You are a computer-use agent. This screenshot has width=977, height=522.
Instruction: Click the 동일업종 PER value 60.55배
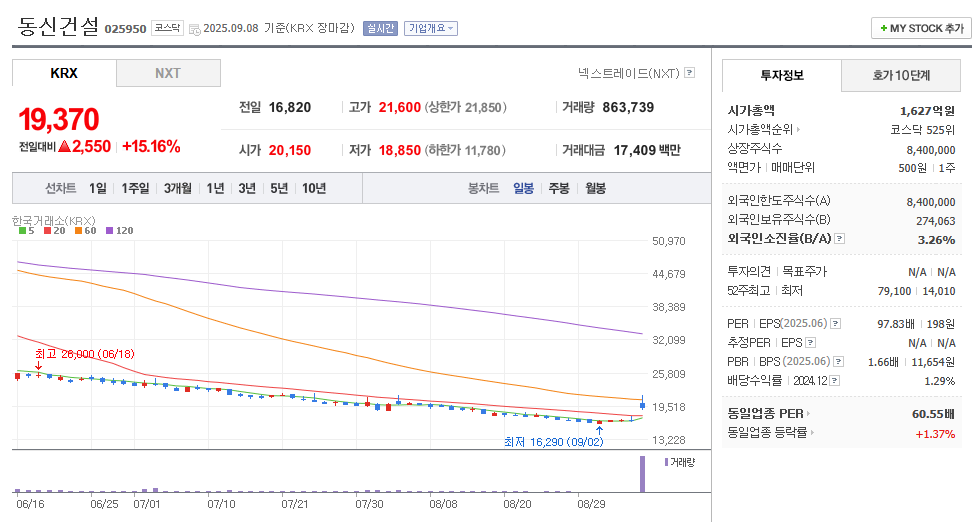933,414
